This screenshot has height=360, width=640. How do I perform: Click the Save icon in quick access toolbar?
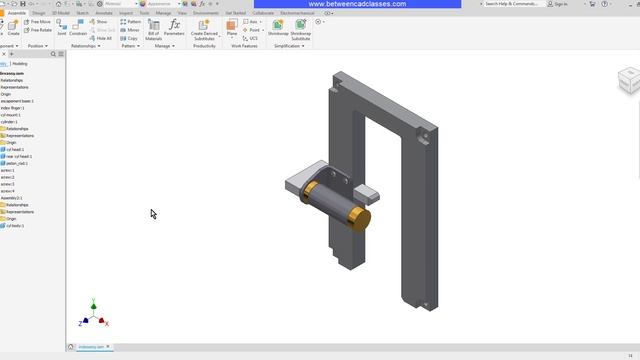click(23, 4)
